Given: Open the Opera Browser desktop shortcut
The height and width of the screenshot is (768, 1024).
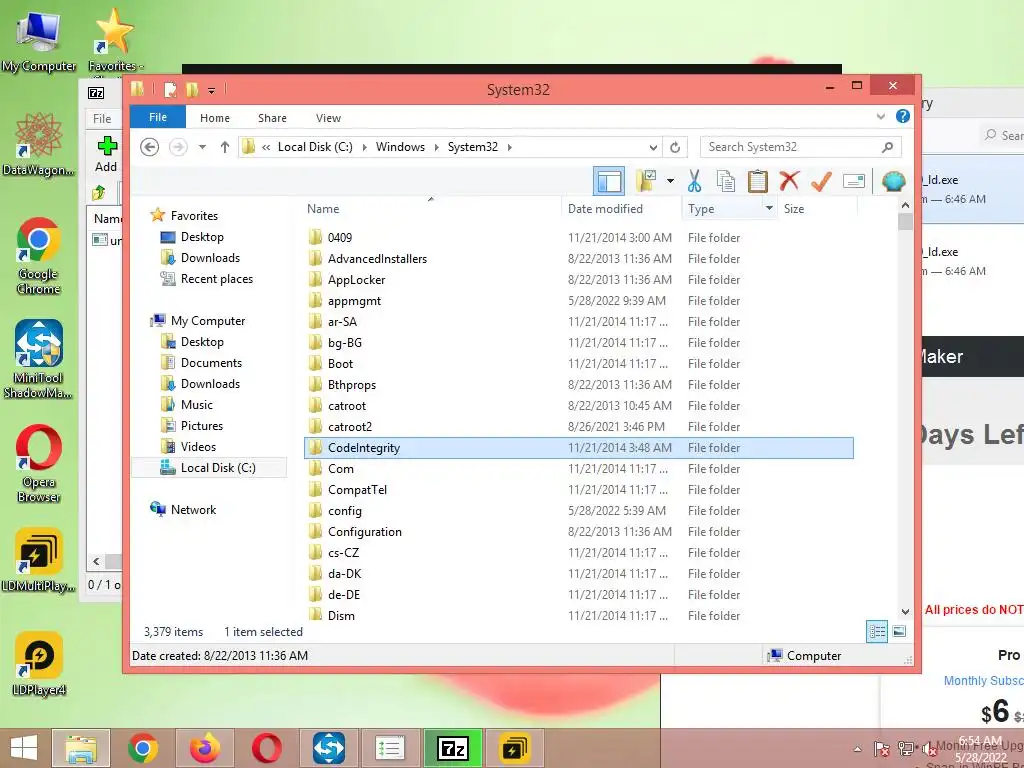Looking at the screenshot, I should point(39,464).
